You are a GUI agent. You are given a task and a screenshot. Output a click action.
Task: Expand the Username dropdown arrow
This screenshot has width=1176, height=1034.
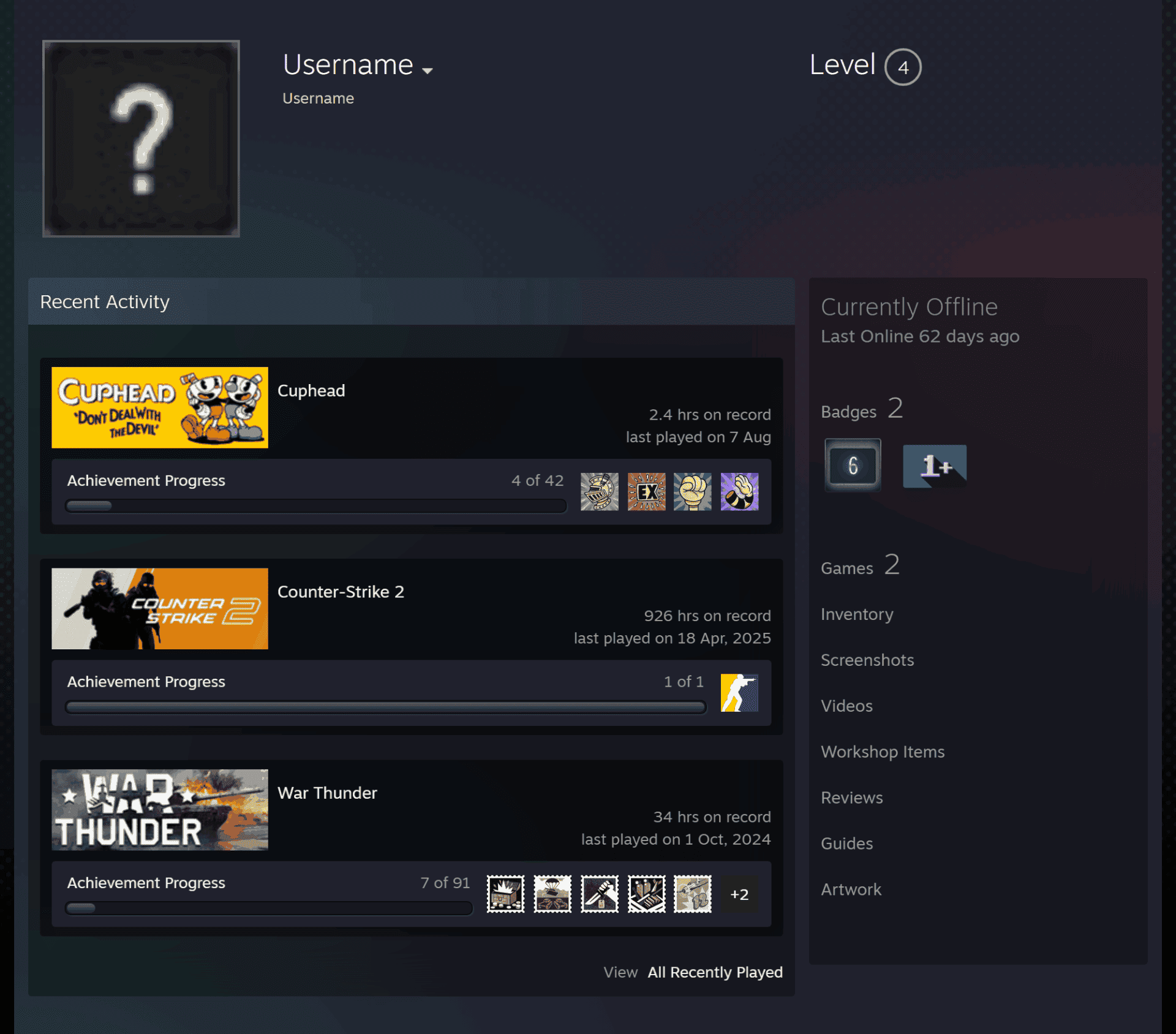pyautogui.click(x=428, y=70)
